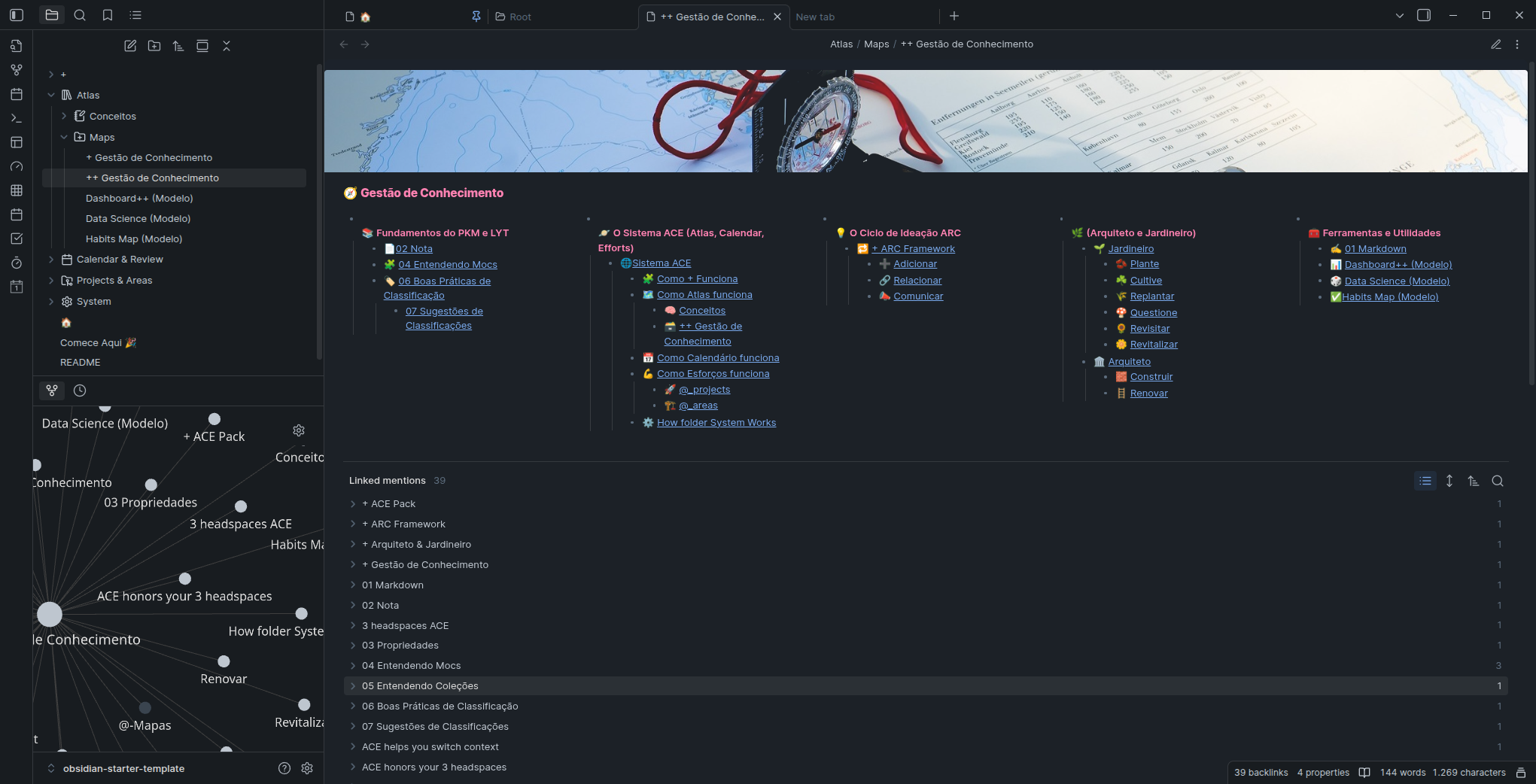1536x784 pixels.
Task: Toggle the left sidebar visibility
Action: [17, 15]
